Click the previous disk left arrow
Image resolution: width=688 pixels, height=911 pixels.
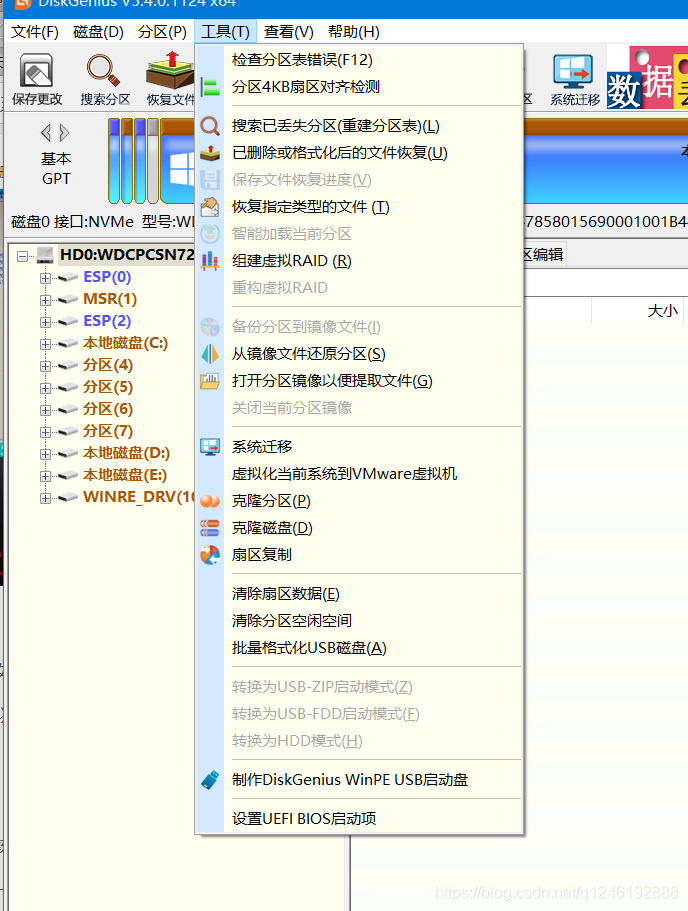pyautogui.click(x=46, y=133)
